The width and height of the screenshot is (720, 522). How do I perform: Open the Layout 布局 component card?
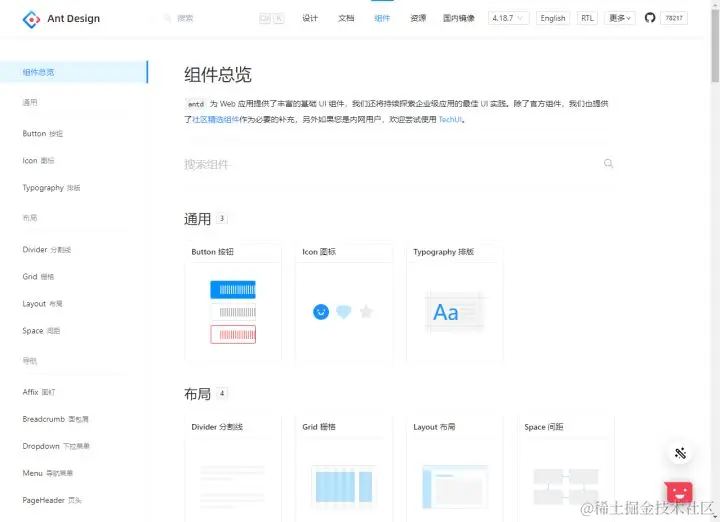click(x=455, y=469)
